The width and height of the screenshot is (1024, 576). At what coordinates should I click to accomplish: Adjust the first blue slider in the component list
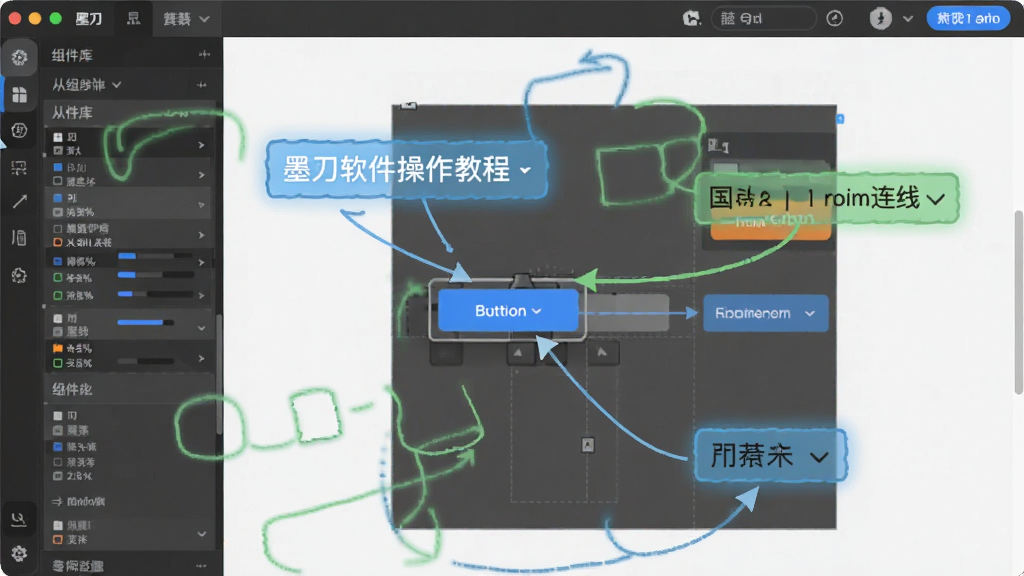tap(155, 256)
